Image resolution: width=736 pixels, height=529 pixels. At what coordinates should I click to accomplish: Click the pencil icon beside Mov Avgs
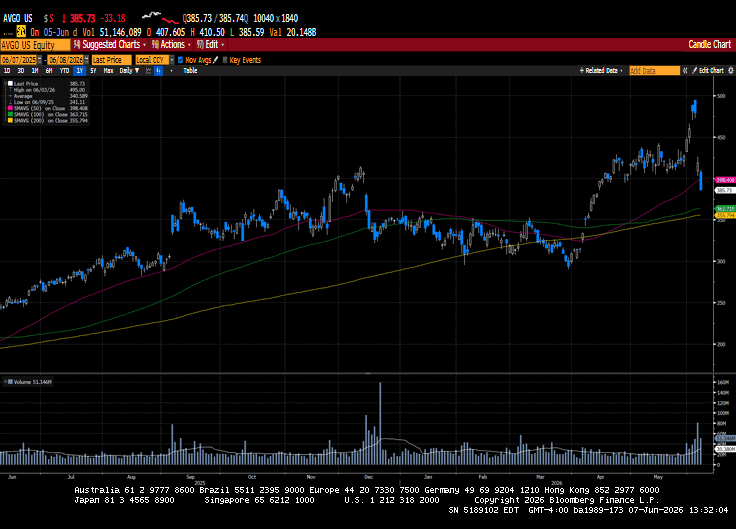click(x=215, y=60)
